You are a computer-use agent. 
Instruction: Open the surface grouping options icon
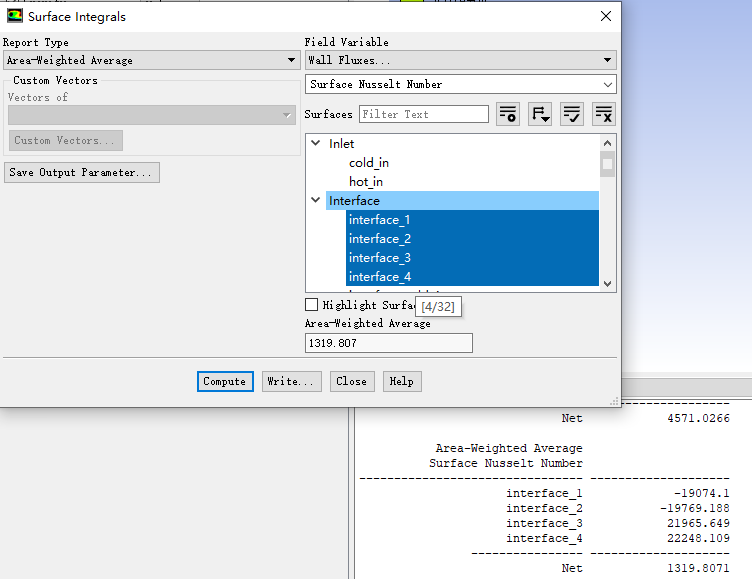[x=540, y=114]
